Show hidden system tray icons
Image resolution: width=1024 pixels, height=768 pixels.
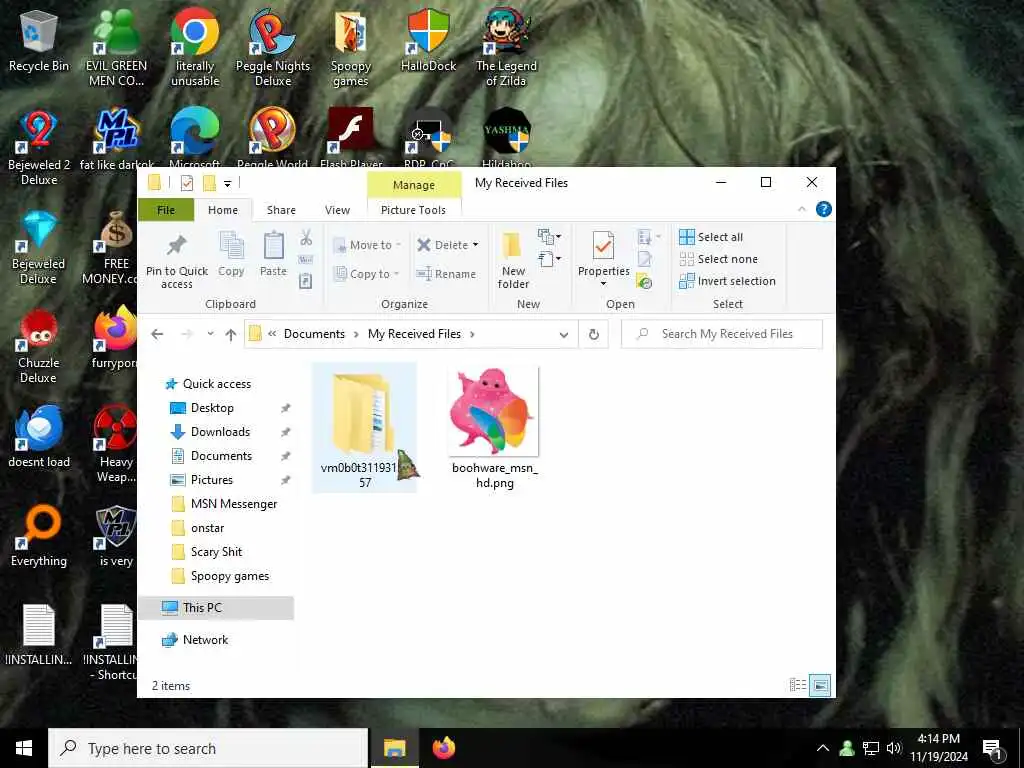(823, 748)
